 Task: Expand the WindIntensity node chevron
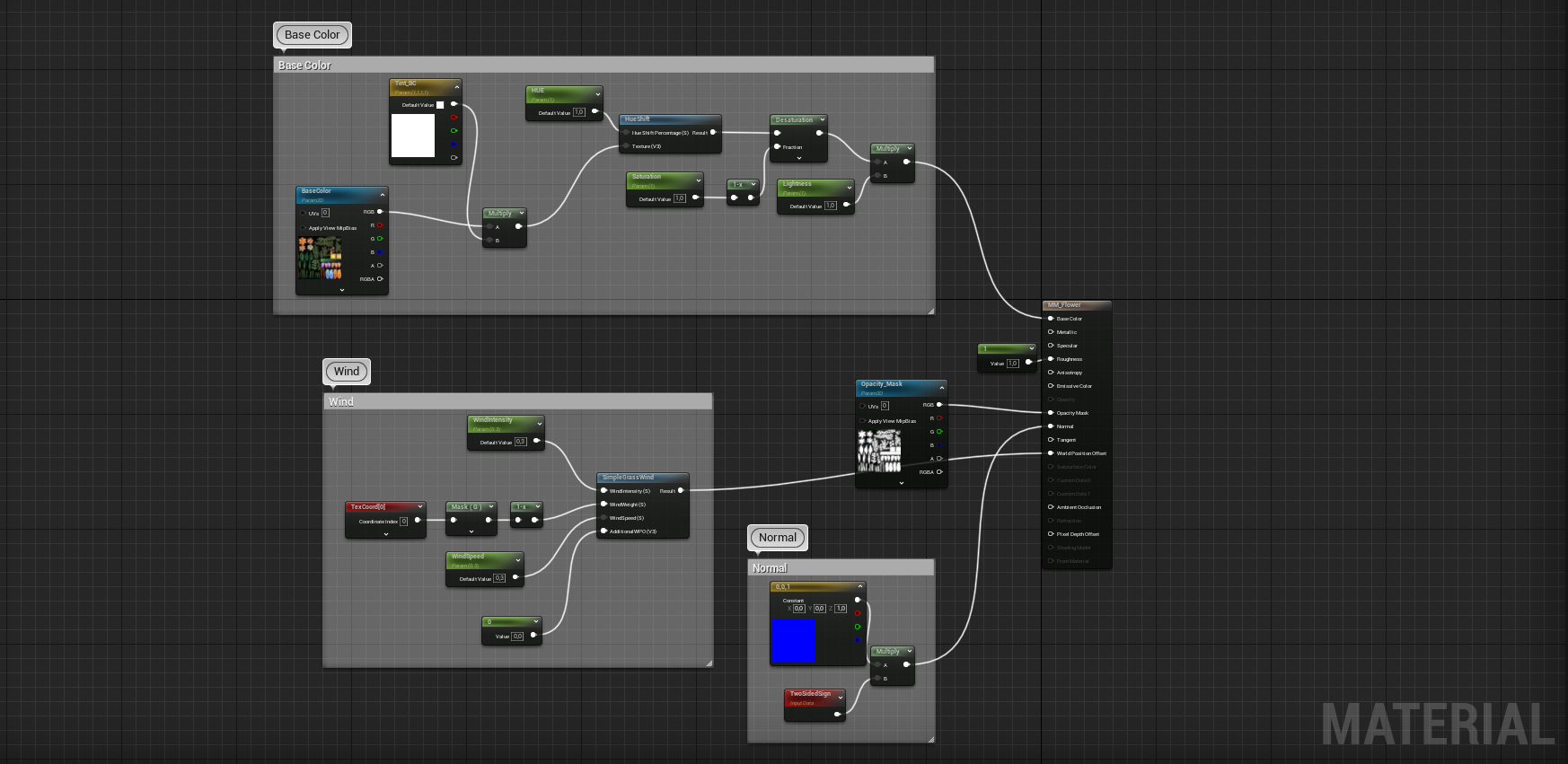(539, 423)
